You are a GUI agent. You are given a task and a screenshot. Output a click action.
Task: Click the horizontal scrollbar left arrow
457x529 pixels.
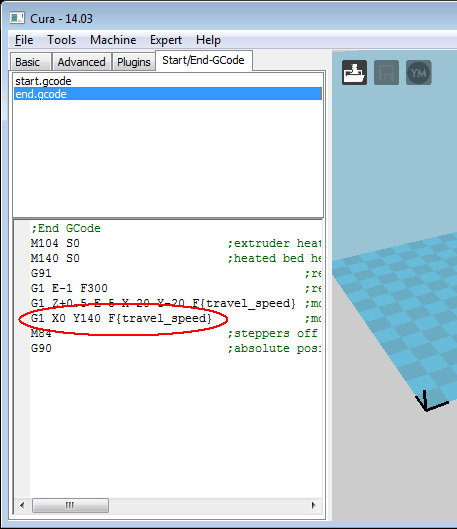pos(22,505)
